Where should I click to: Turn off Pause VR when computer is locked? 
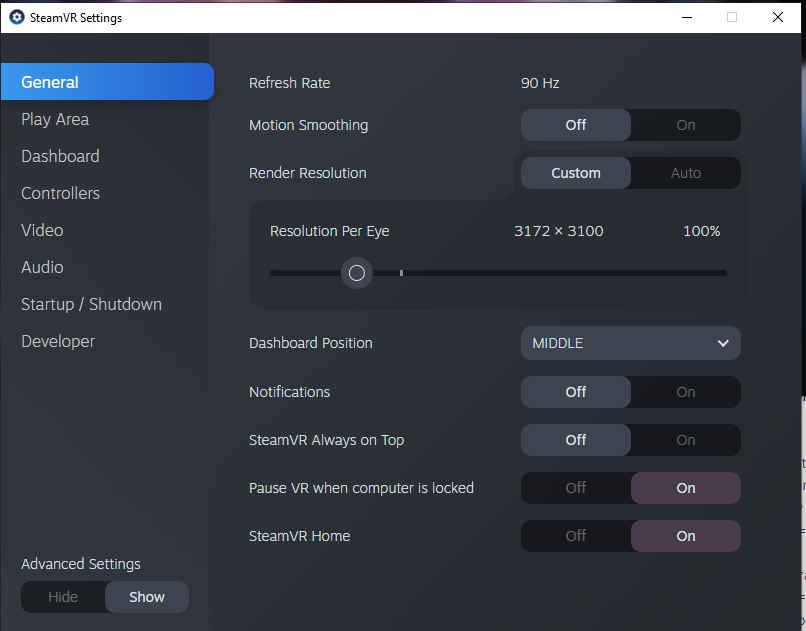point(576,488)
